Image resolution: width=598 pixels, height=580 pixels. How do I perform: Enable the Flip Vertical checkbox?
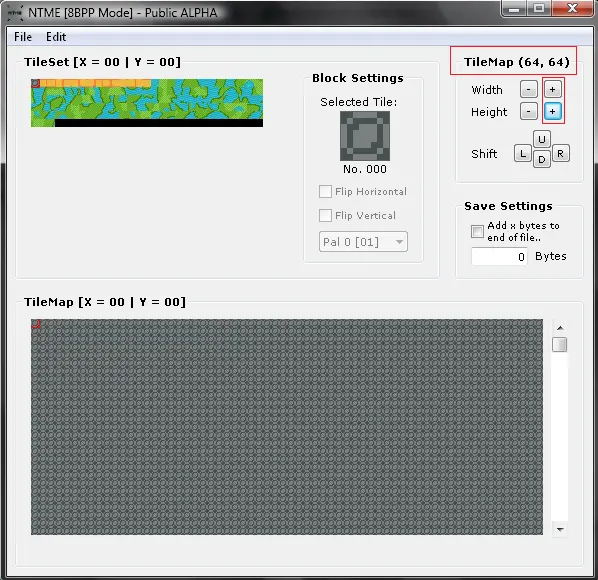coord(325,215)
